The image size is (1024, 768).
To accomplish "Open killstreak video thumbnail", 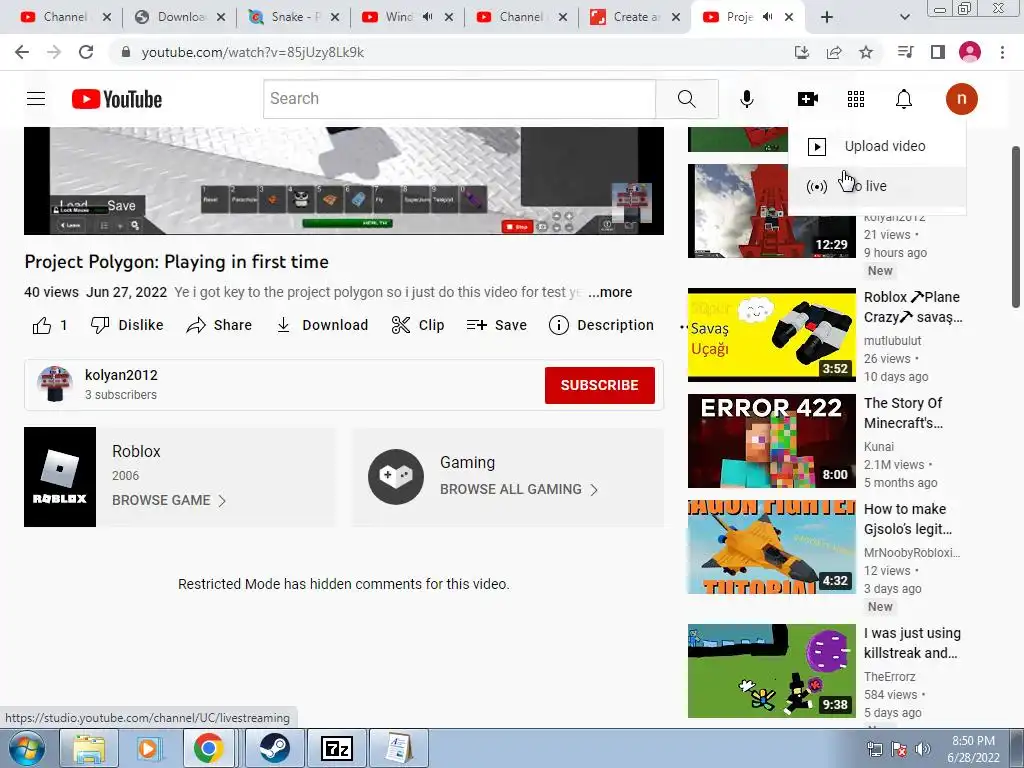I will click(x=771, y=671).
